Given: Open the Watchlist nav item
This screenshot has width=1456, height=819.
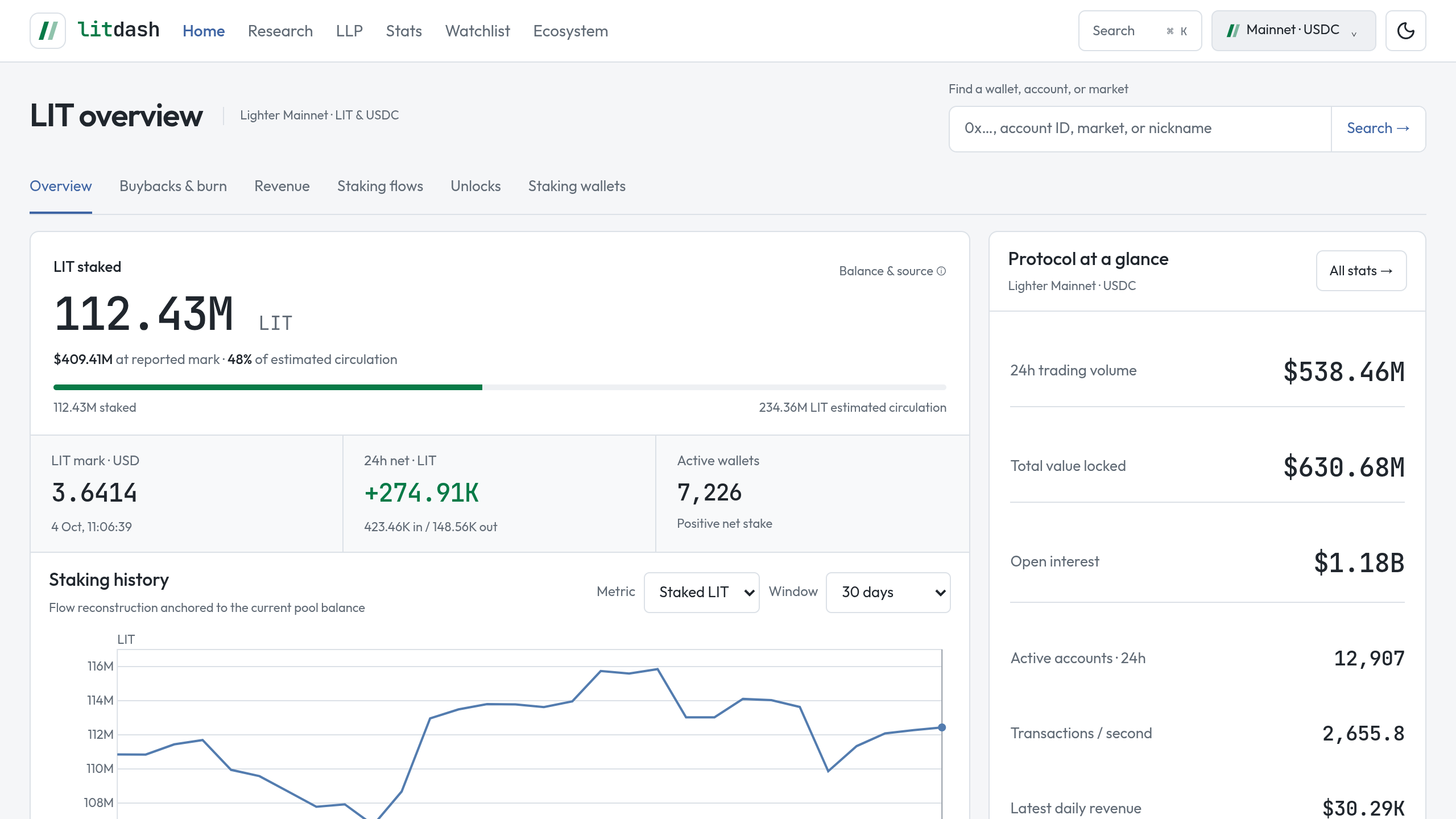Looking at the screenshot, I should (x=478, y=31).
